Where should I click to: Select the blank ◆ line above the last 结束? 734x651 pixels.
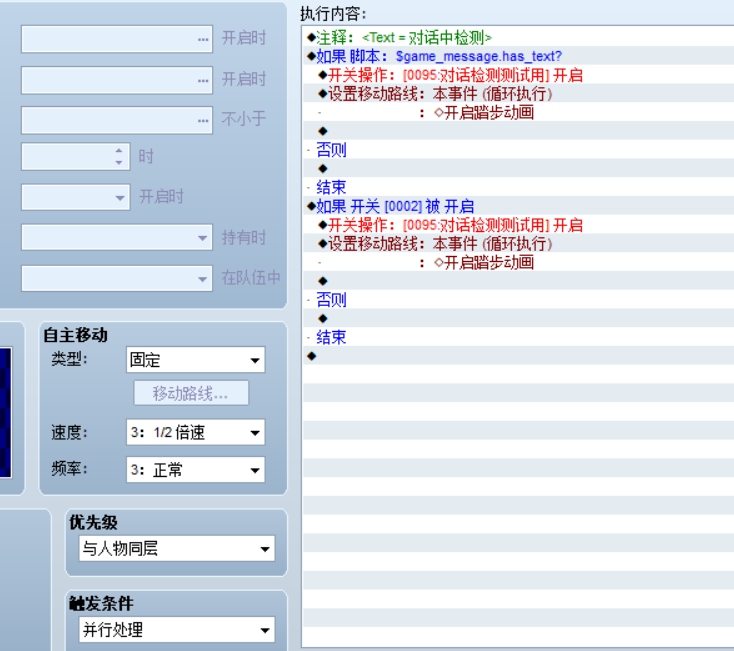[x=518, y=318]
